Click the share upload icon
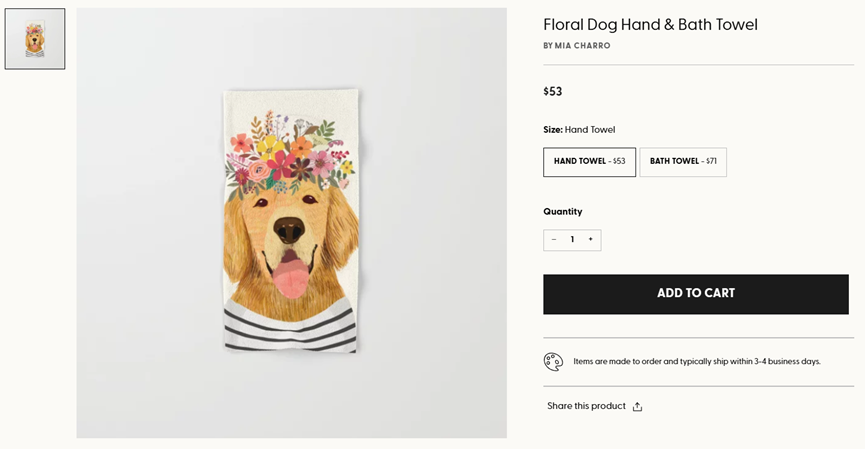This screenshot has width=865, height=449. (x=637, y=407)
